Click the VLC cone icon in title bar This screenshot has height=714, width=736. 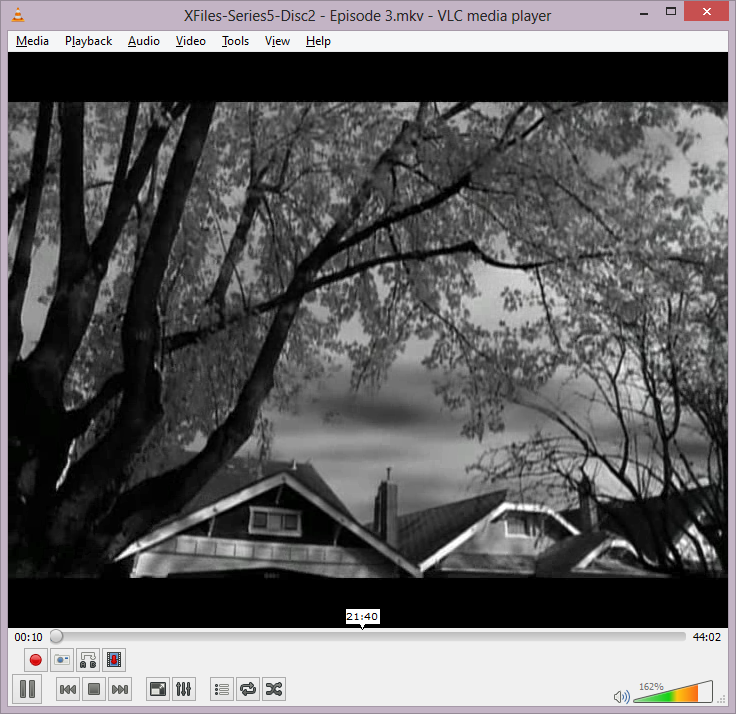click(x=18, y=15)
